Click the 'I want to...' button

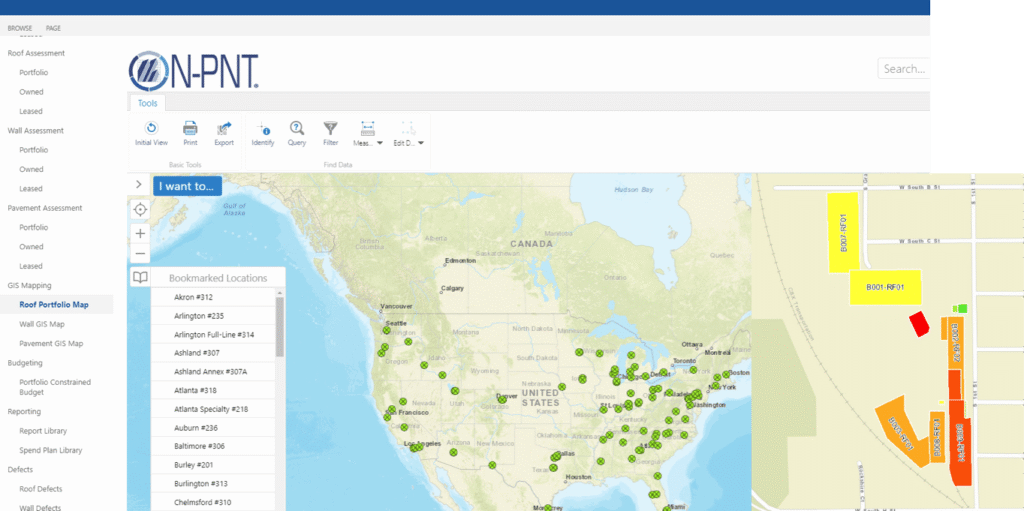[x=187, y=185]
